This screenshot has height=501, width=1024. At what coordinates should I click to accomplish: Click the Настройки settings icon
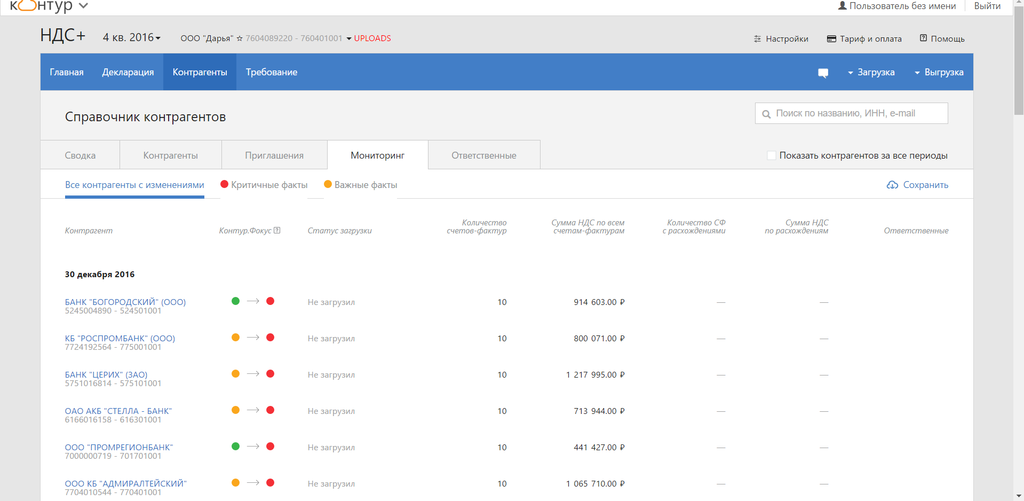(758, 39)
